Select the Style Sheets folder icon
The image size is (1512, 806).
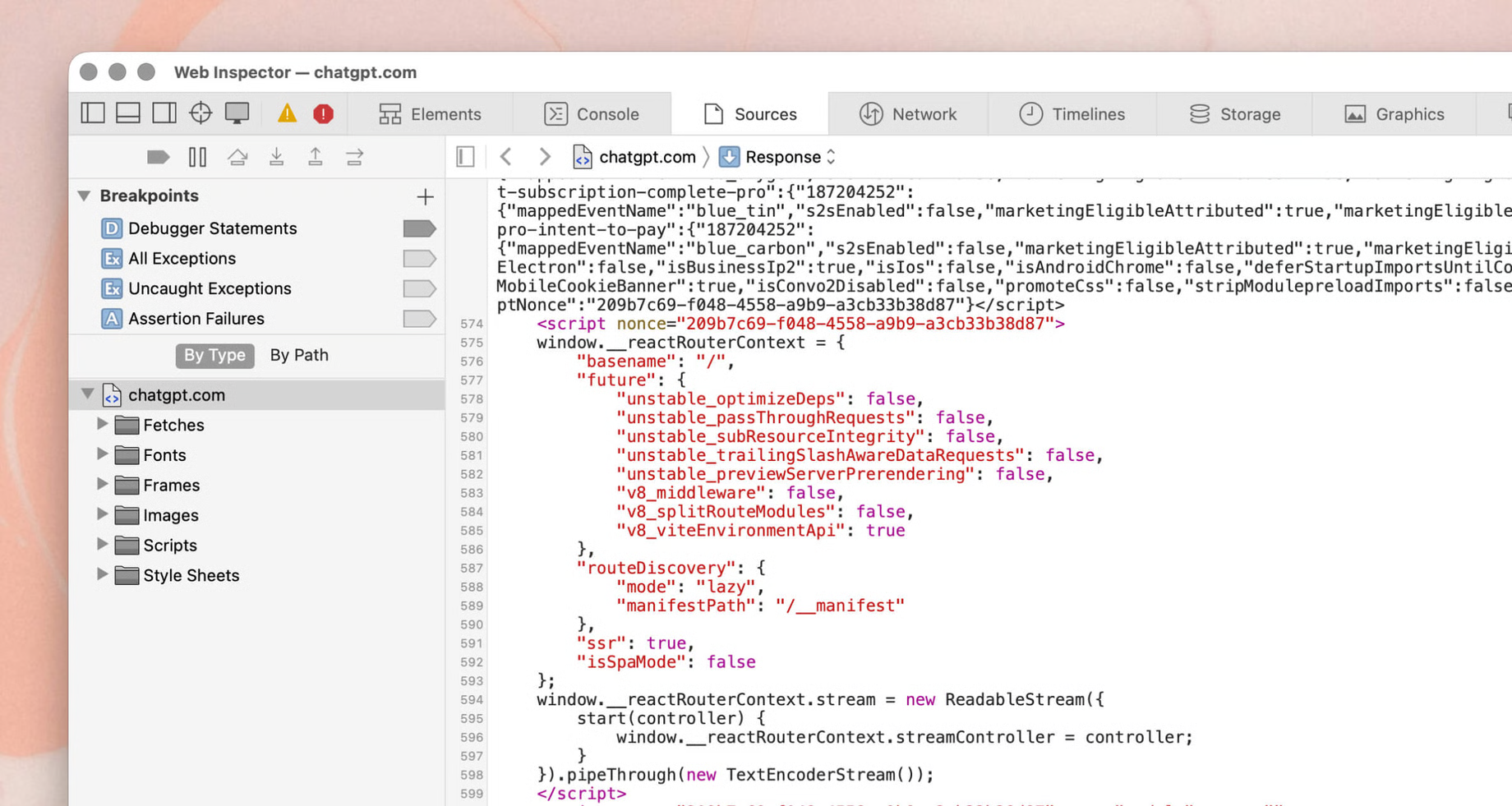(127, 575)
